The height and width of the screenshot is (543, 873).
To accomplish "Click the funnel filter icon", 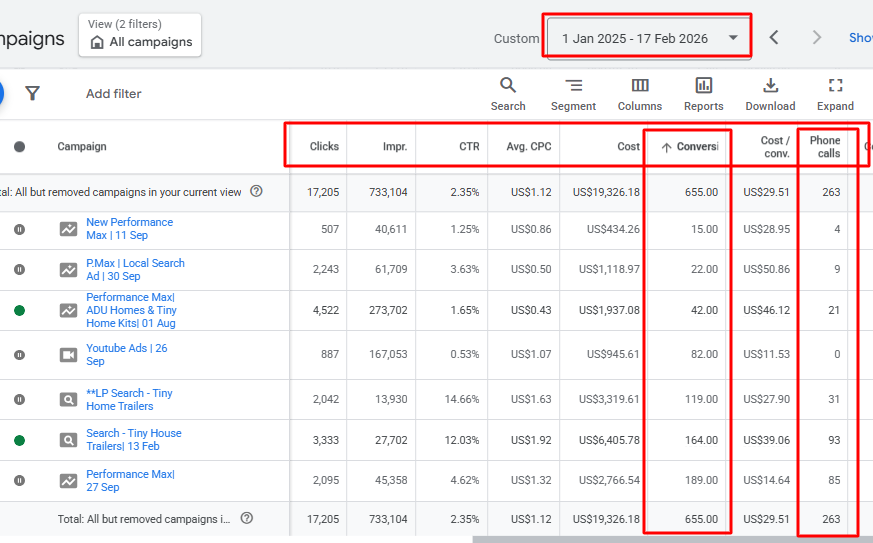I will click(32, 93).
